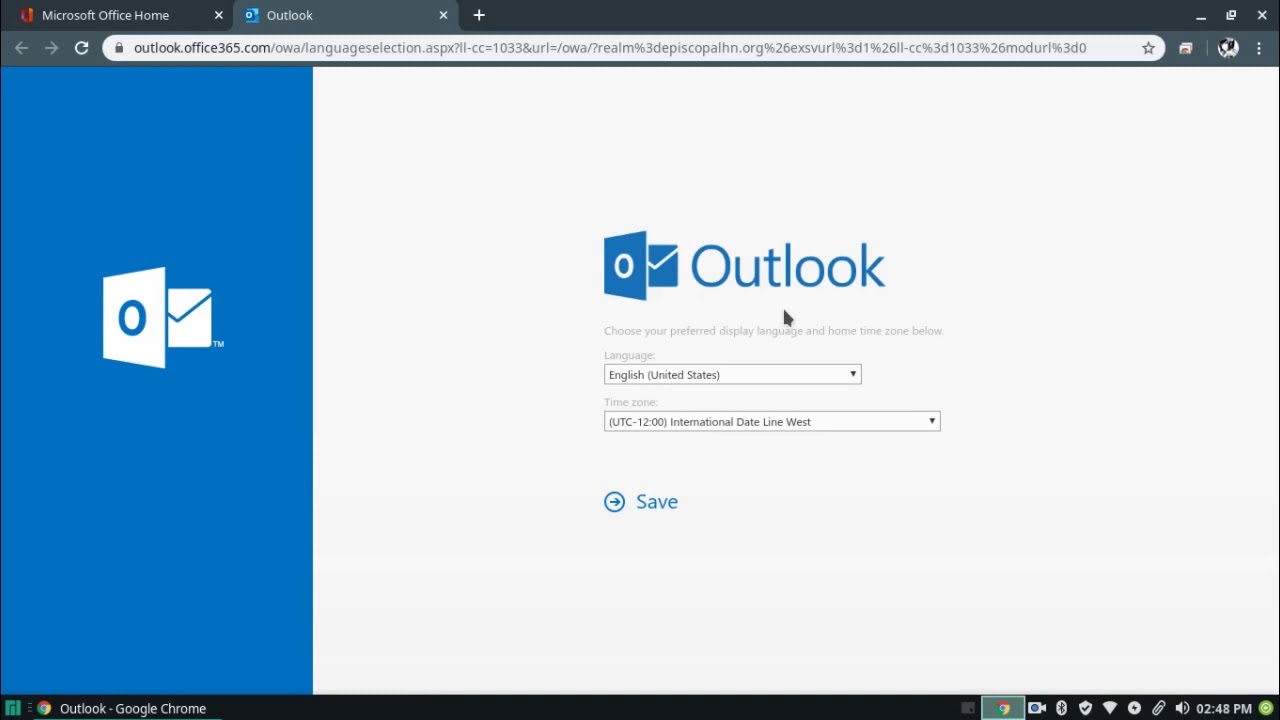The width and height of the screenshot is (1280, 720).
Task: Open a new browser tab
Action: click(x=479, y=15)
